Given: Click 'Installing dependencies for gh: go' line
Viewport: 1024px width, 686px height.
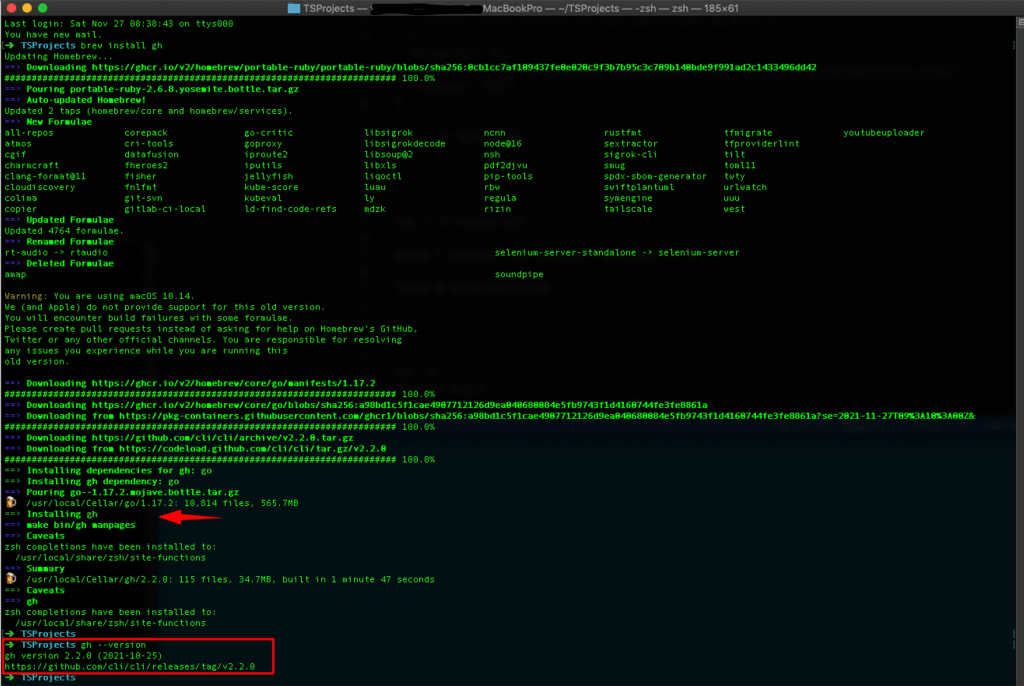Looking at the screenshot, I should coord(119,470).
